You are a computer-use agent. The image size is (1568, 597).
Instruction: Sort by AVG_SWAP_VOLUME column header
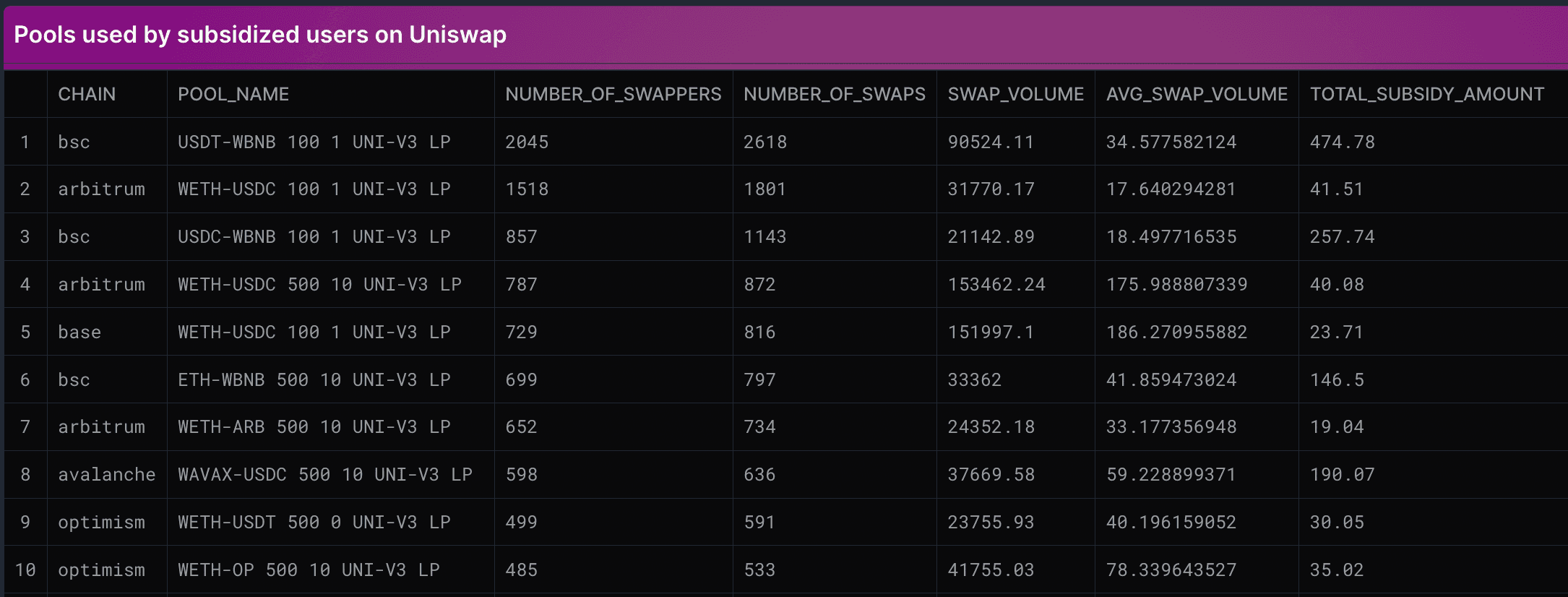pos(1197,94)
